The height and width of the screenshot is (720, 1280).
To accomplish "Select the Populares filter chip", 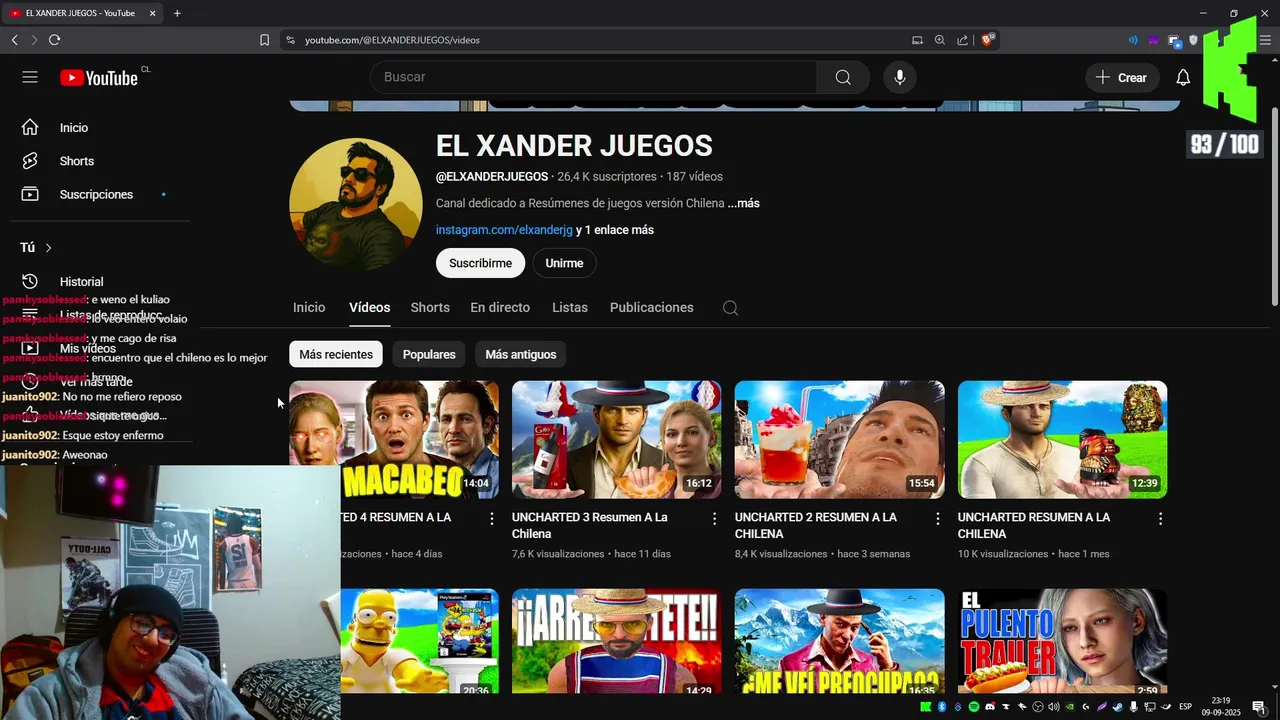I will click(x=429, y=354).
